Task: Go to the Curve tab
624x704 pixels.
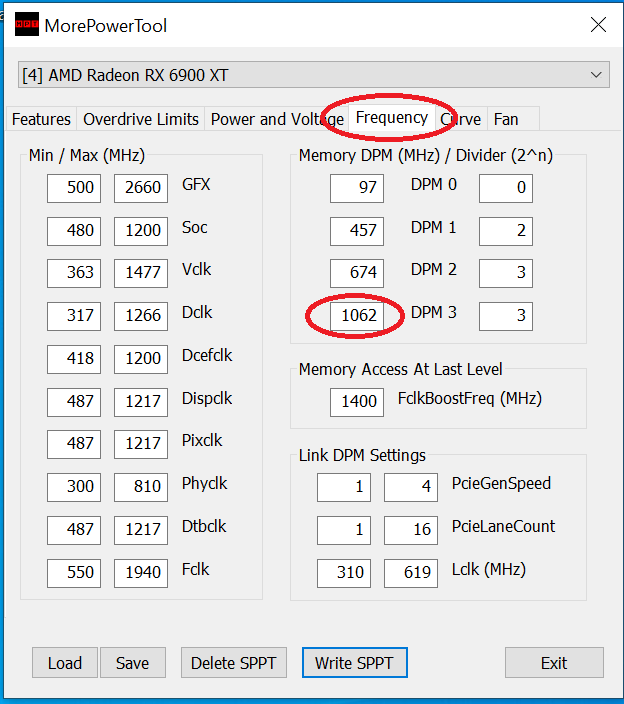Action: (461, 119)
